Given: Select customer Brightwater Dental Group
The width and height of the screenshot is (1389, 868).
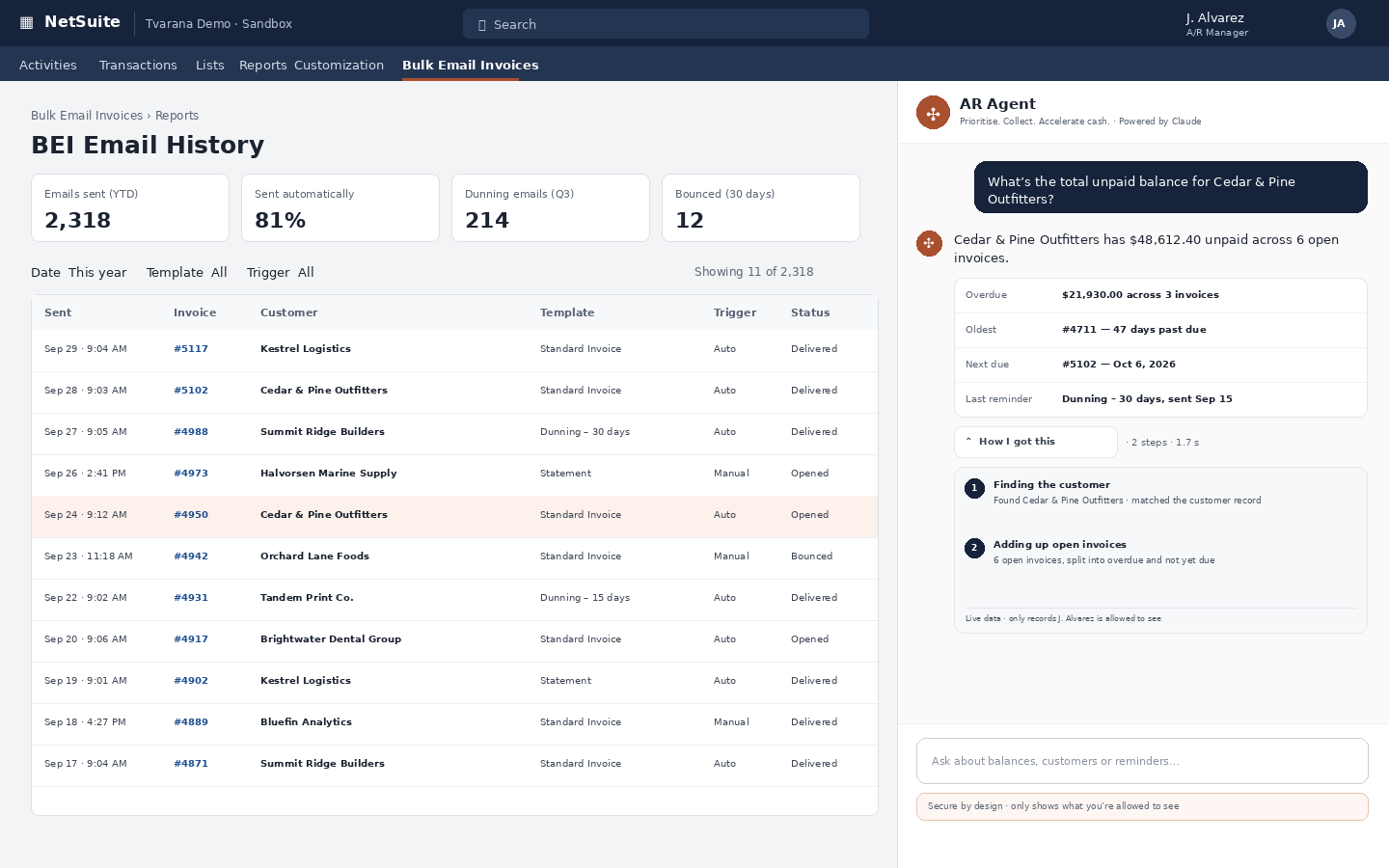Looking at the screenshot, I should (x=331, y=639).
